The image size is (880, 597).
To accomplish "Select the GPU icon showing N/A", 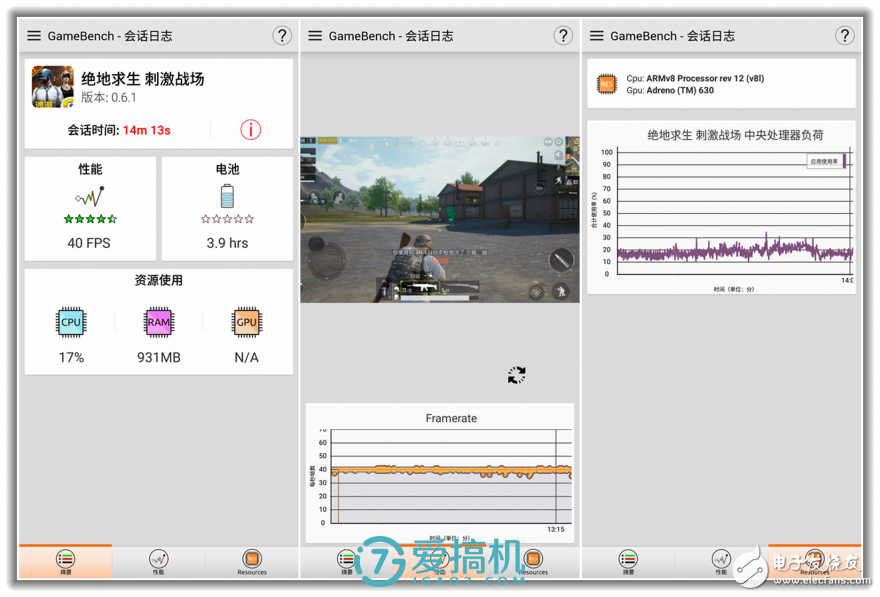I will coord(246,322).
